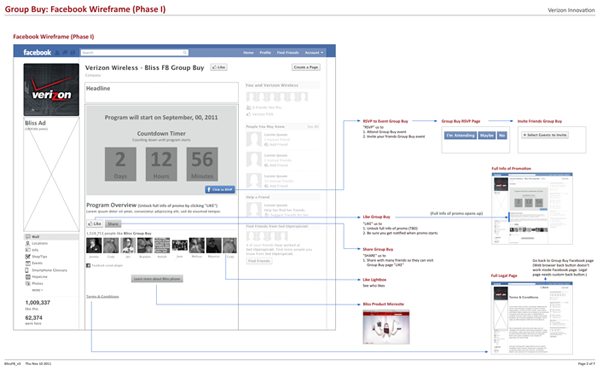Open the Find Friends header link
The height and width of the screenshot is (375, 600).
tap(288, 52)
